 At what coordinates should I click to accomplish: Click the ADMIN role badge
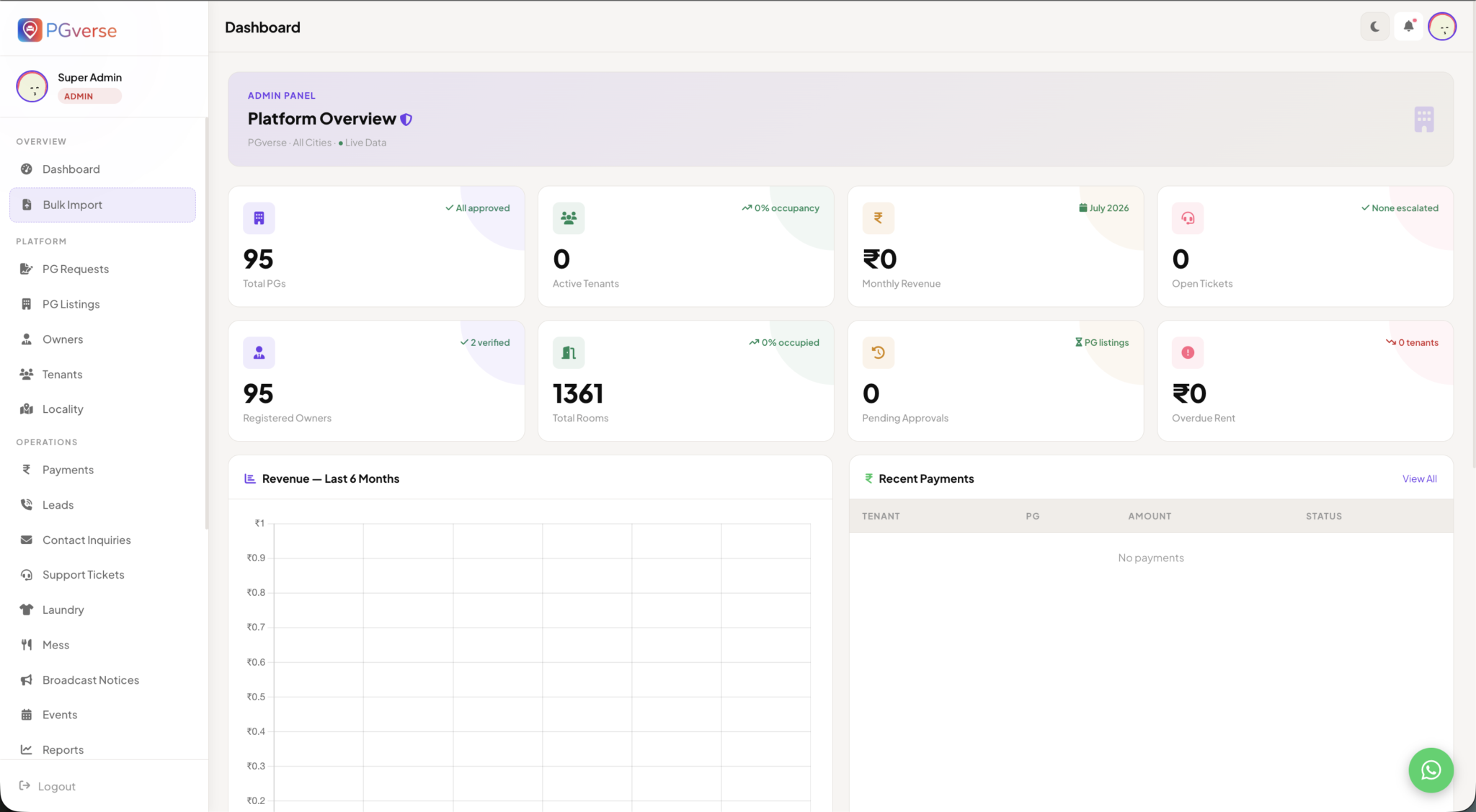(x=89, y=97)
